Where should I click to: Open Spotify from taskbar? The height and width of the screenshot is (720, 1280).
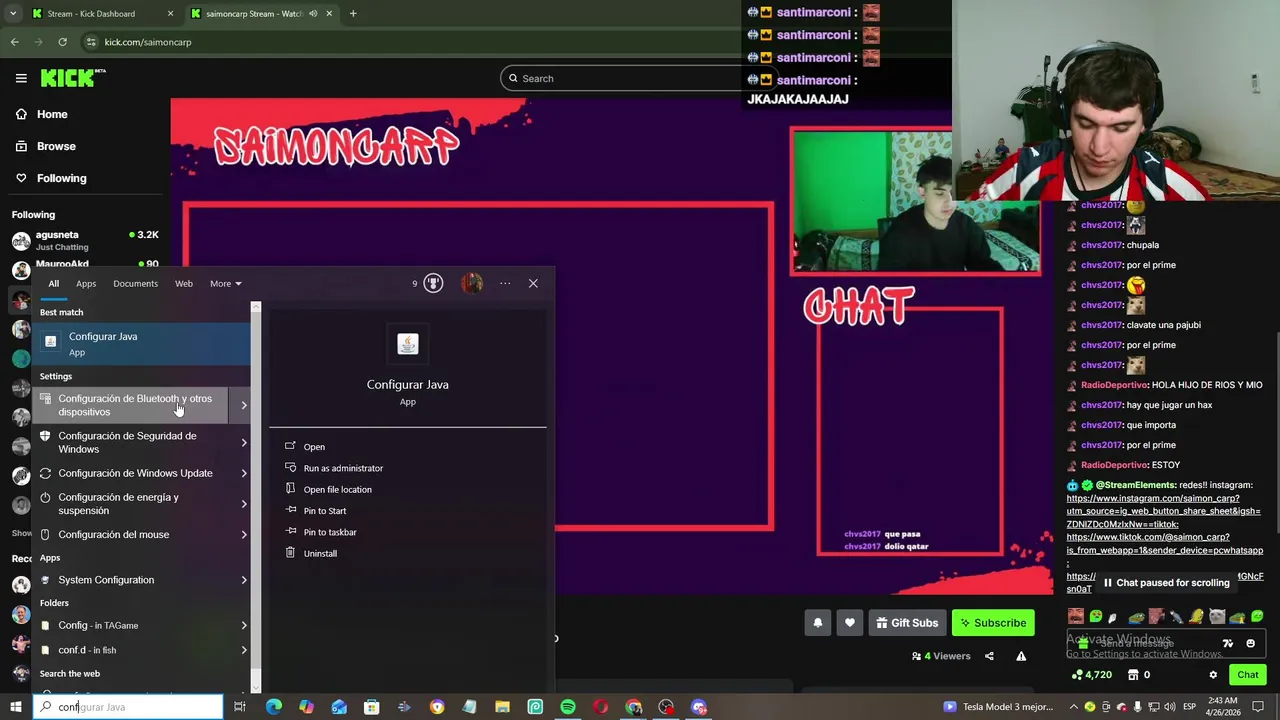click(x=568, y=707)
